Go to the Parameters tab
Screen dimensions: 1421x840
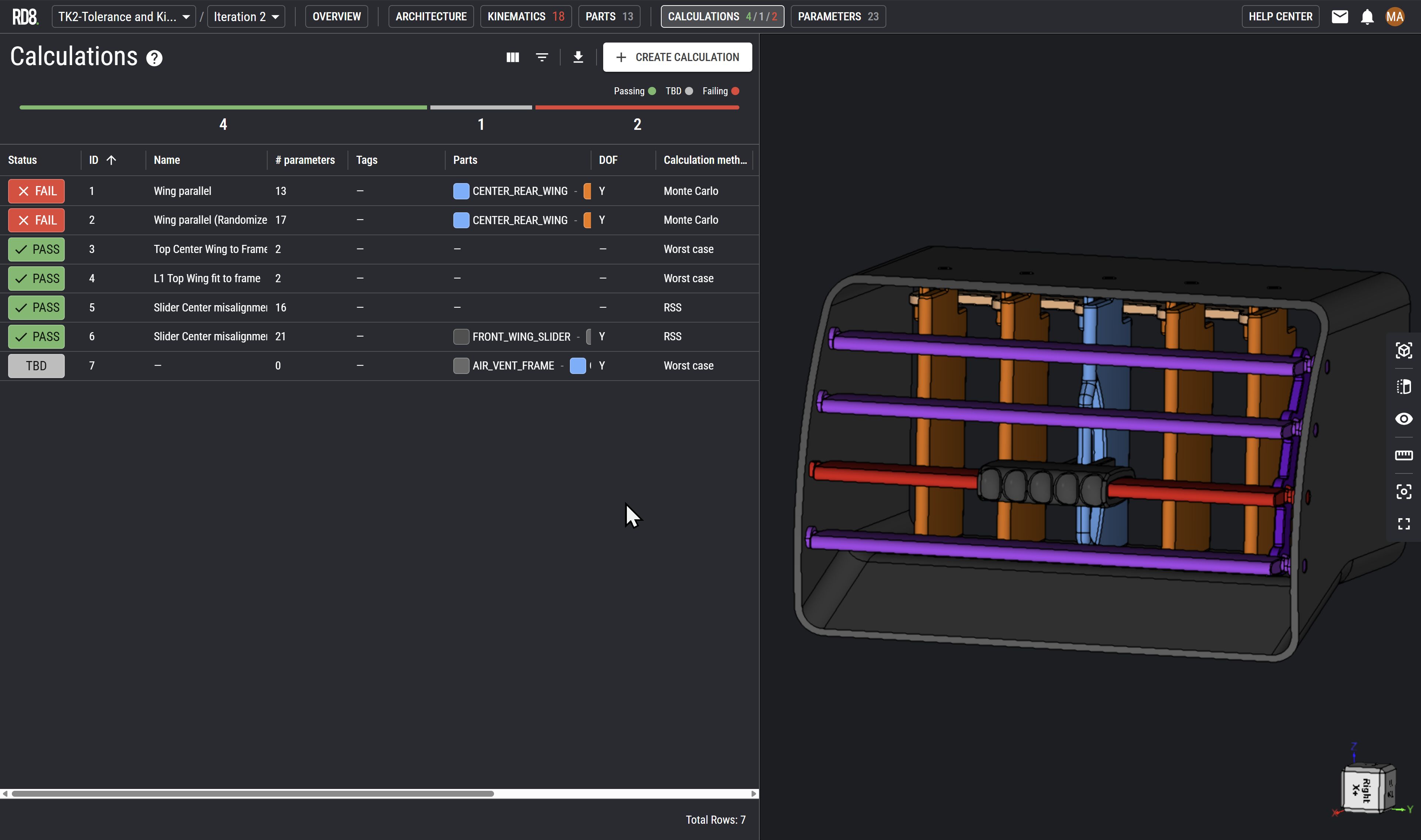838,16
